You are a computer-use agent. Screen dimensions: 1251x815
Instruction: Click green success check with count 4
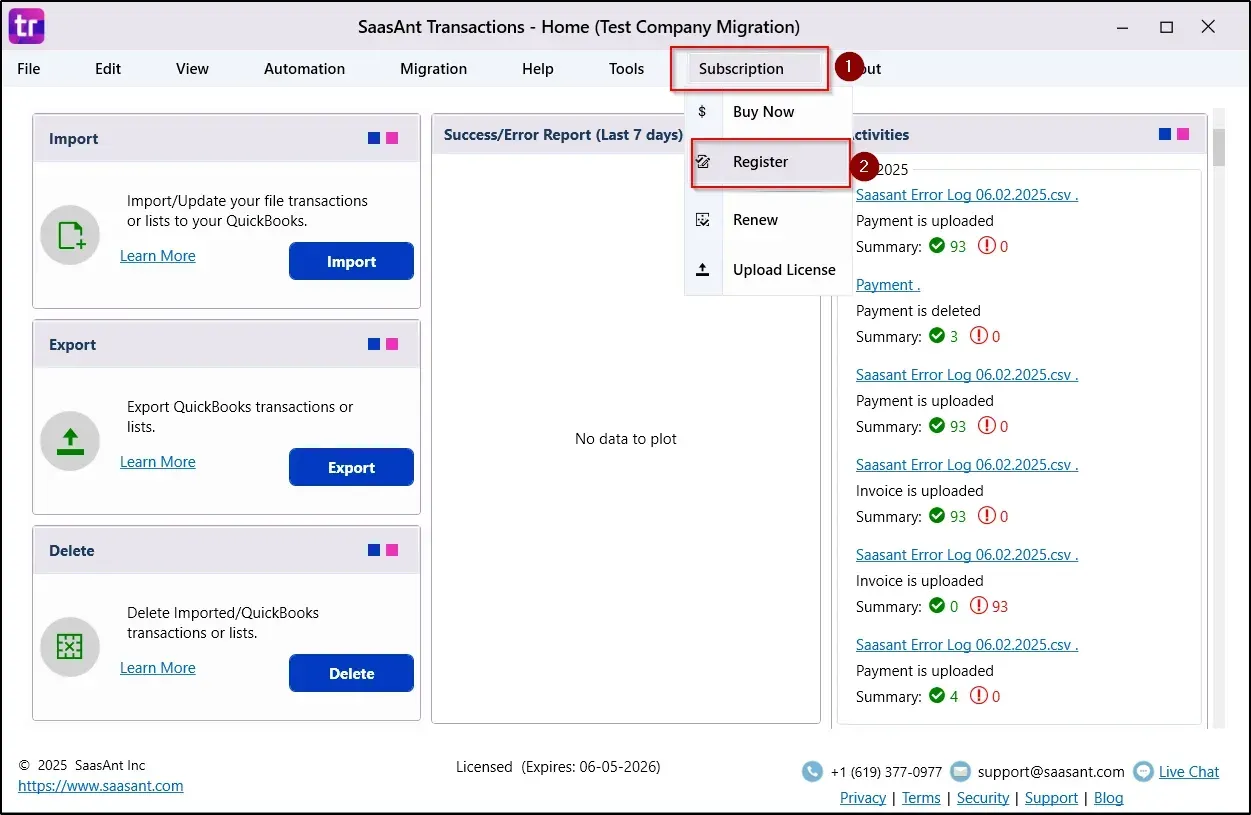[937, 696]
